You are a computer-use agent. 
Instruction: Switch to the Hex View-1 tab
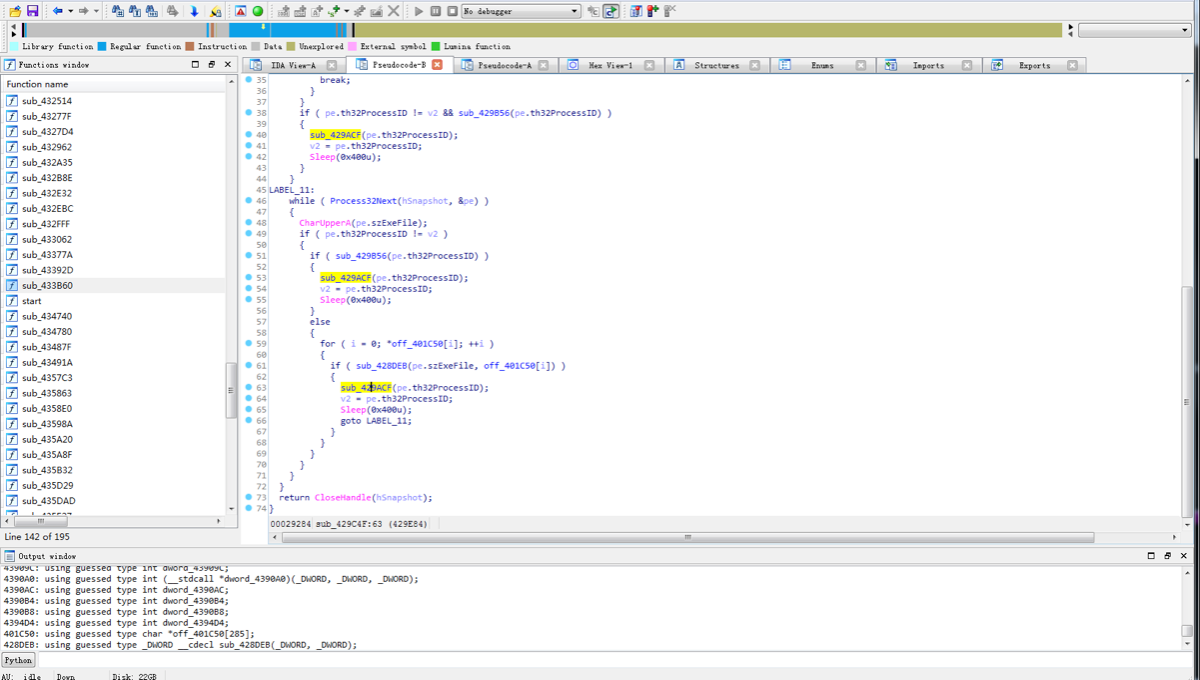coord(610,65)
